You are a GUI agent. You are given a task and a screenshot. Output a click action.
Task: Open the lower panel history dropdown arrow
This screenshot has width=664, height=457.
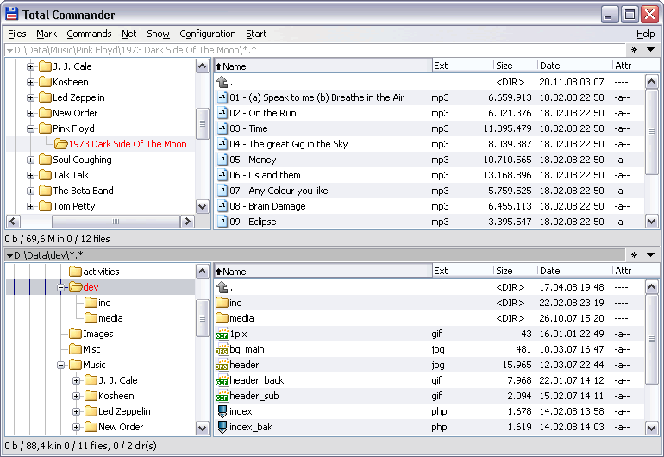click(651, 255)
